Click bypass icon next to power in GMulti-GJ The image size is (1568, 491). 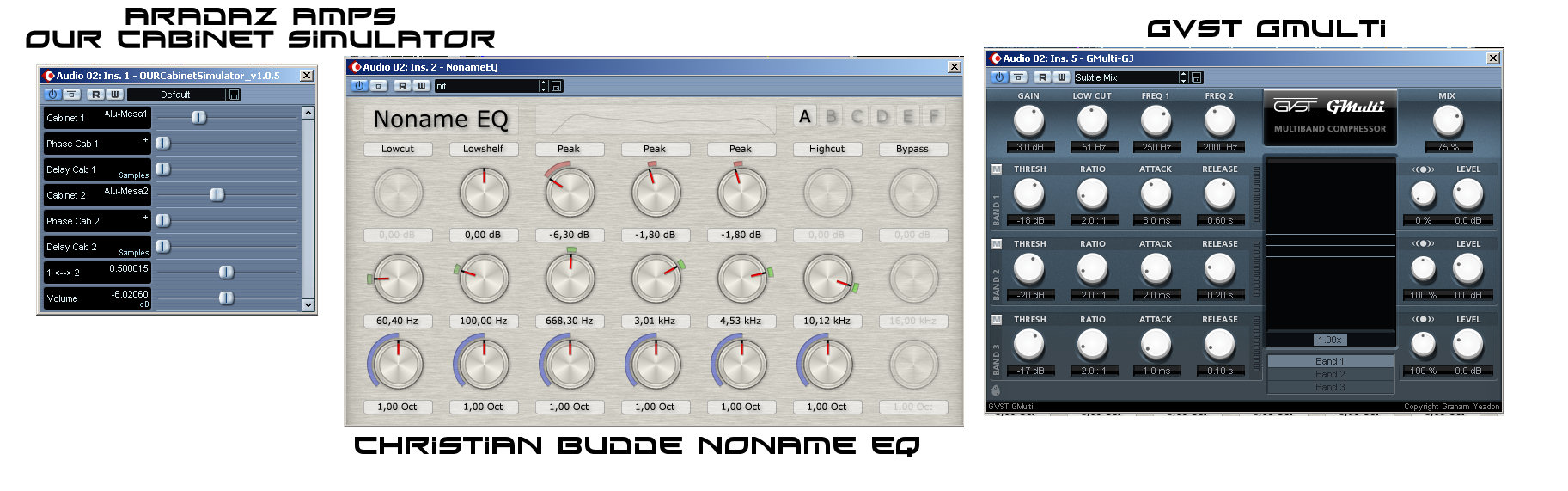[1019, 77]
